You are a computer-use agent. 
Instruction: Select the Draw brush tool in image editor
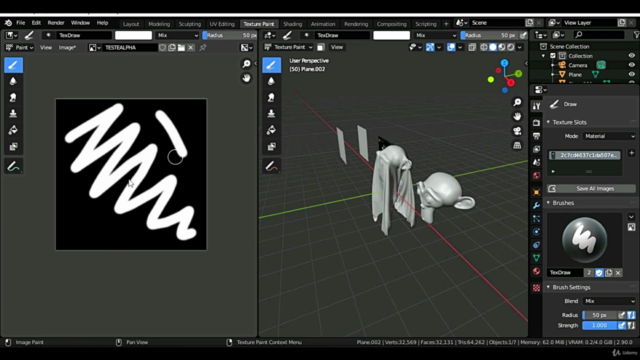[x=13, y=65]
